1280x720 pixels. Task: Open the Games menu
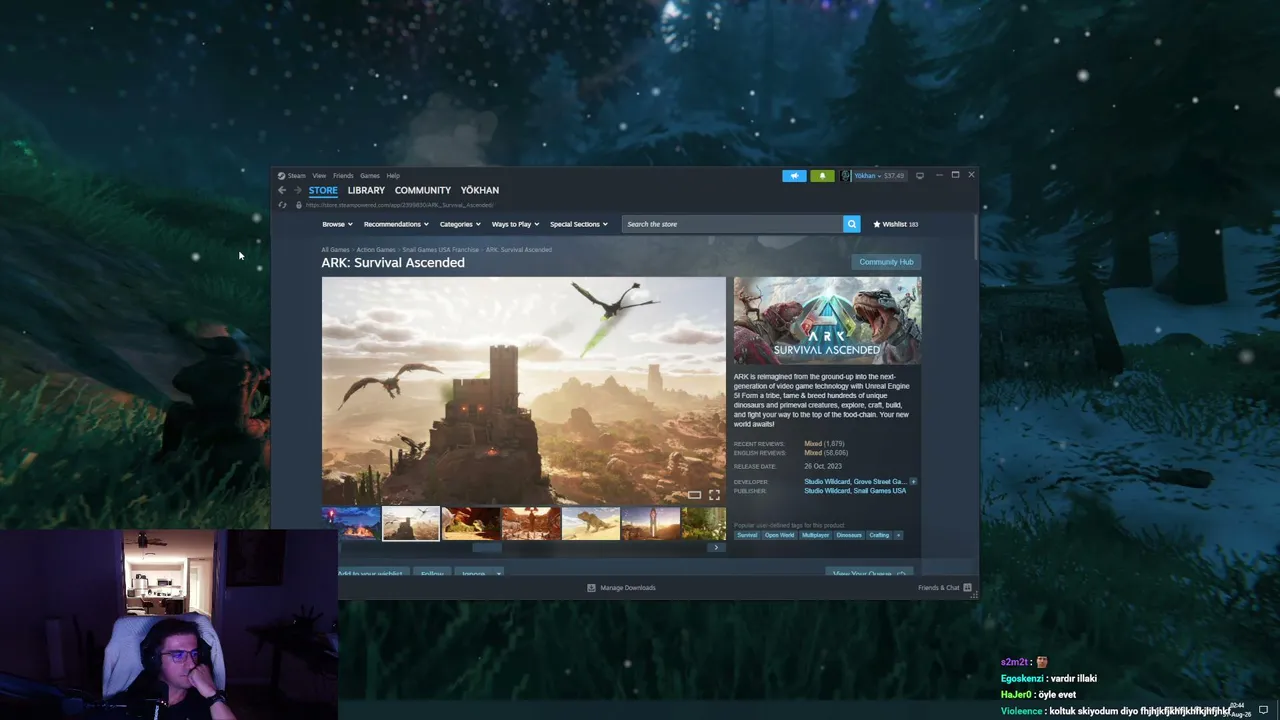click(370, 176)
